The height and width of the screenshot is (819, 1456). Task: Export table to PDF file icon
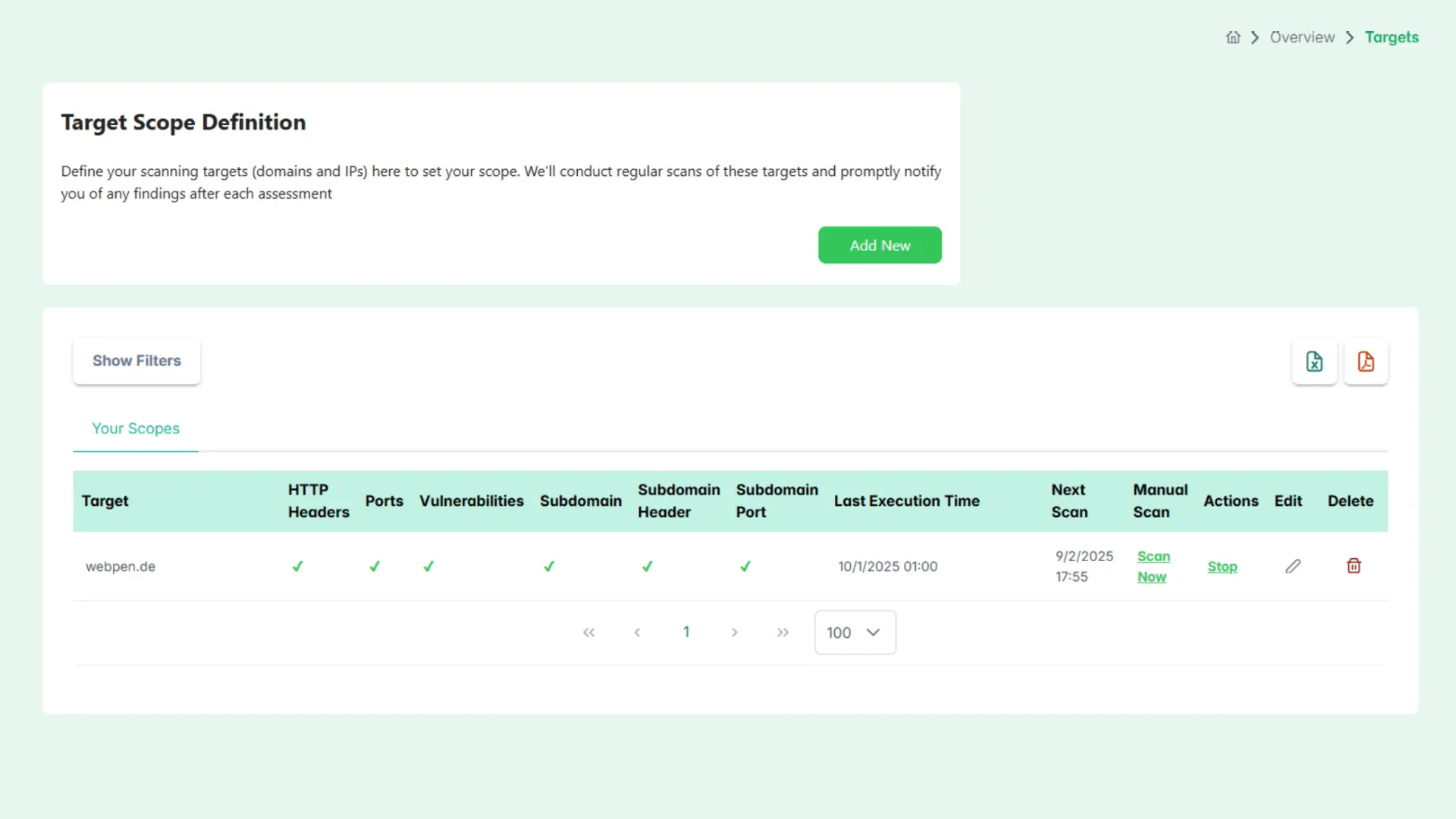pos(1366,362)
